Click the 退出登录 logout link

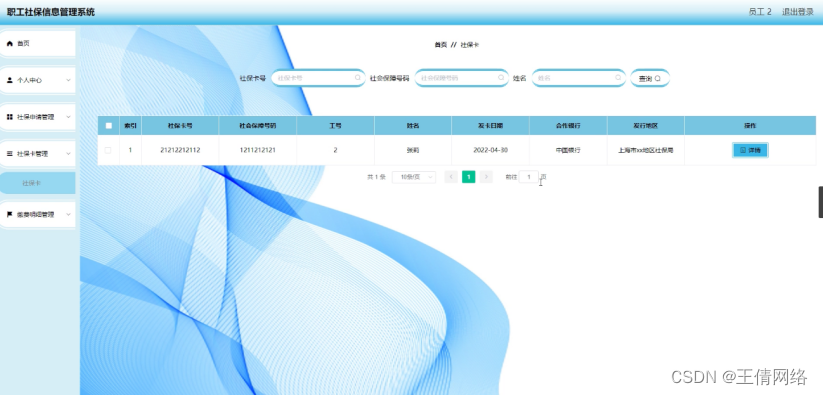tap(798, 12)
